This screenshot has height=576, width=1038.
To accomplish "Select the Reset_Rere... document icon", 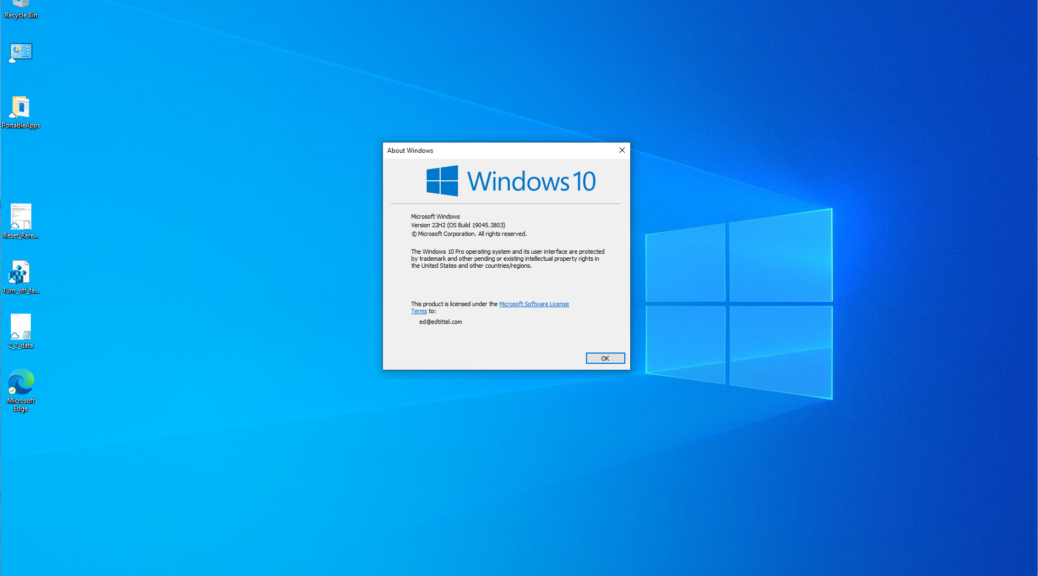I will 21,222.
